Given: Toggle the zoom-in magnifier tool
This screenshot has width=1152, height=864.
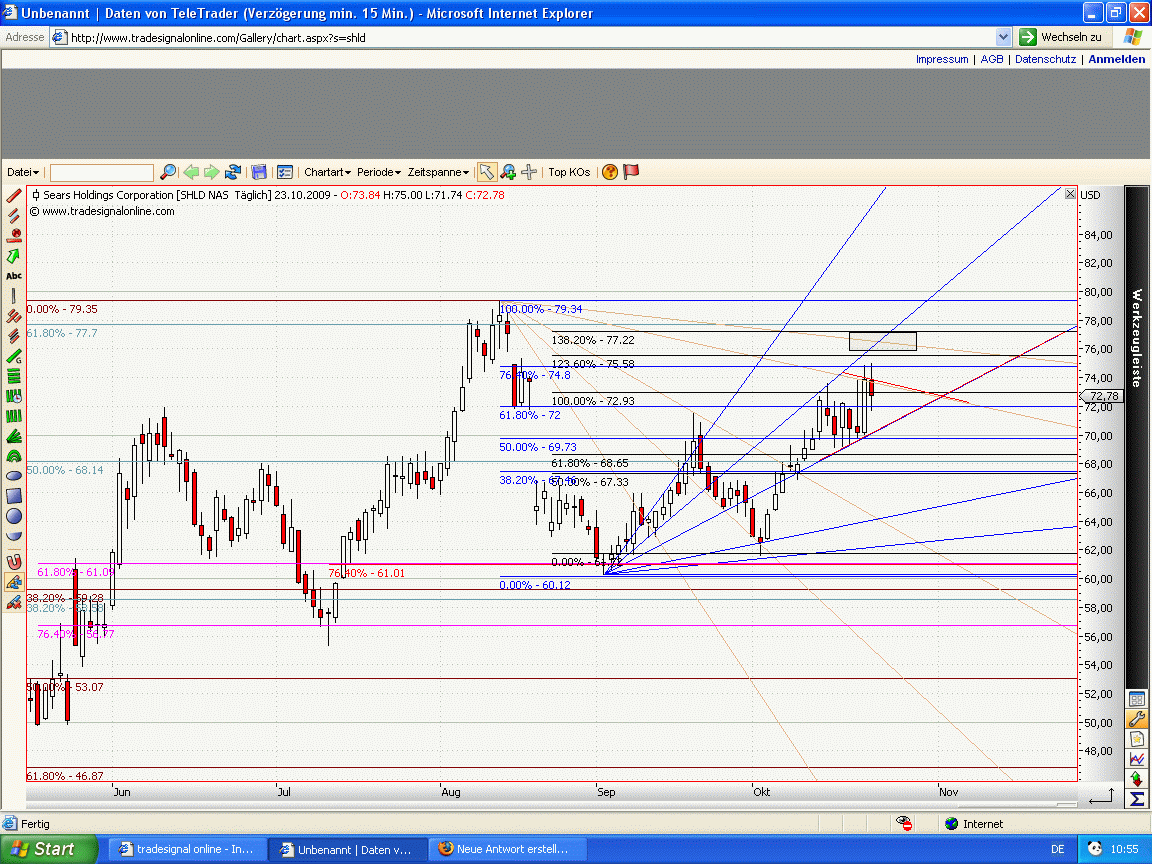Looking at the screenshot, I should tap(508, 172).
